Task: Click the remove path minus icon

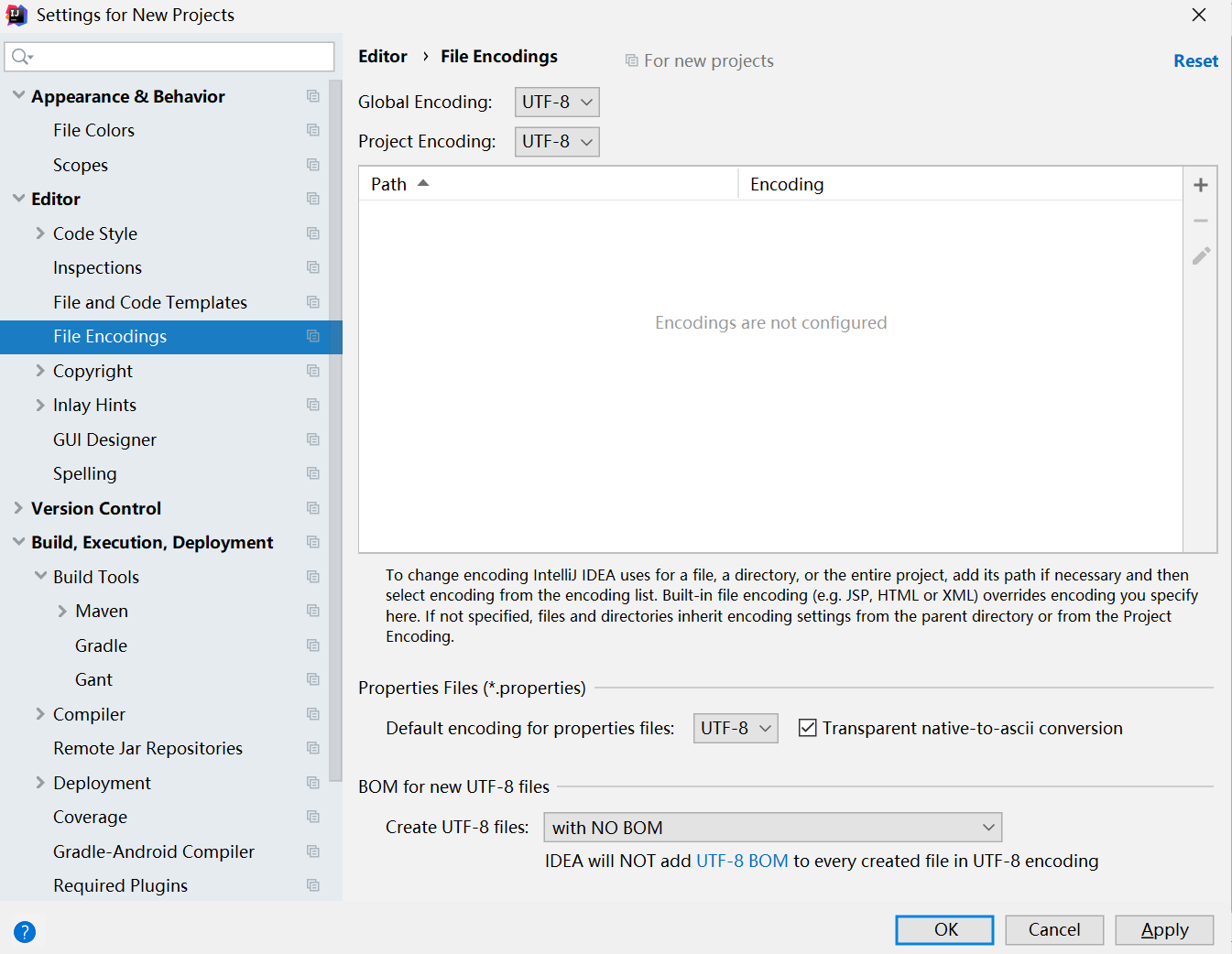Action: [1200, 221]
